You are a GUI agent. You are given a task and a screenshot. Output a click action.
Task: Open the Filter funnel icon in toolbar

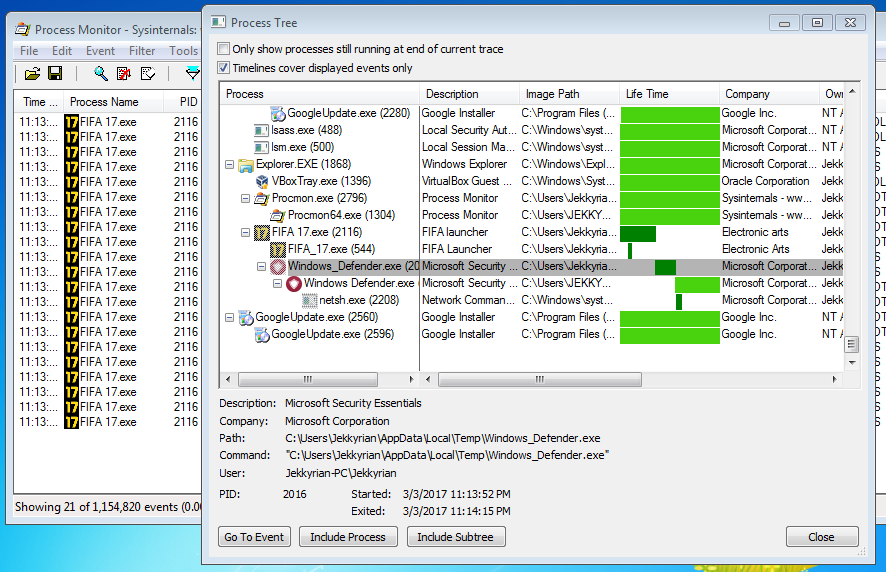coord(193,73)
